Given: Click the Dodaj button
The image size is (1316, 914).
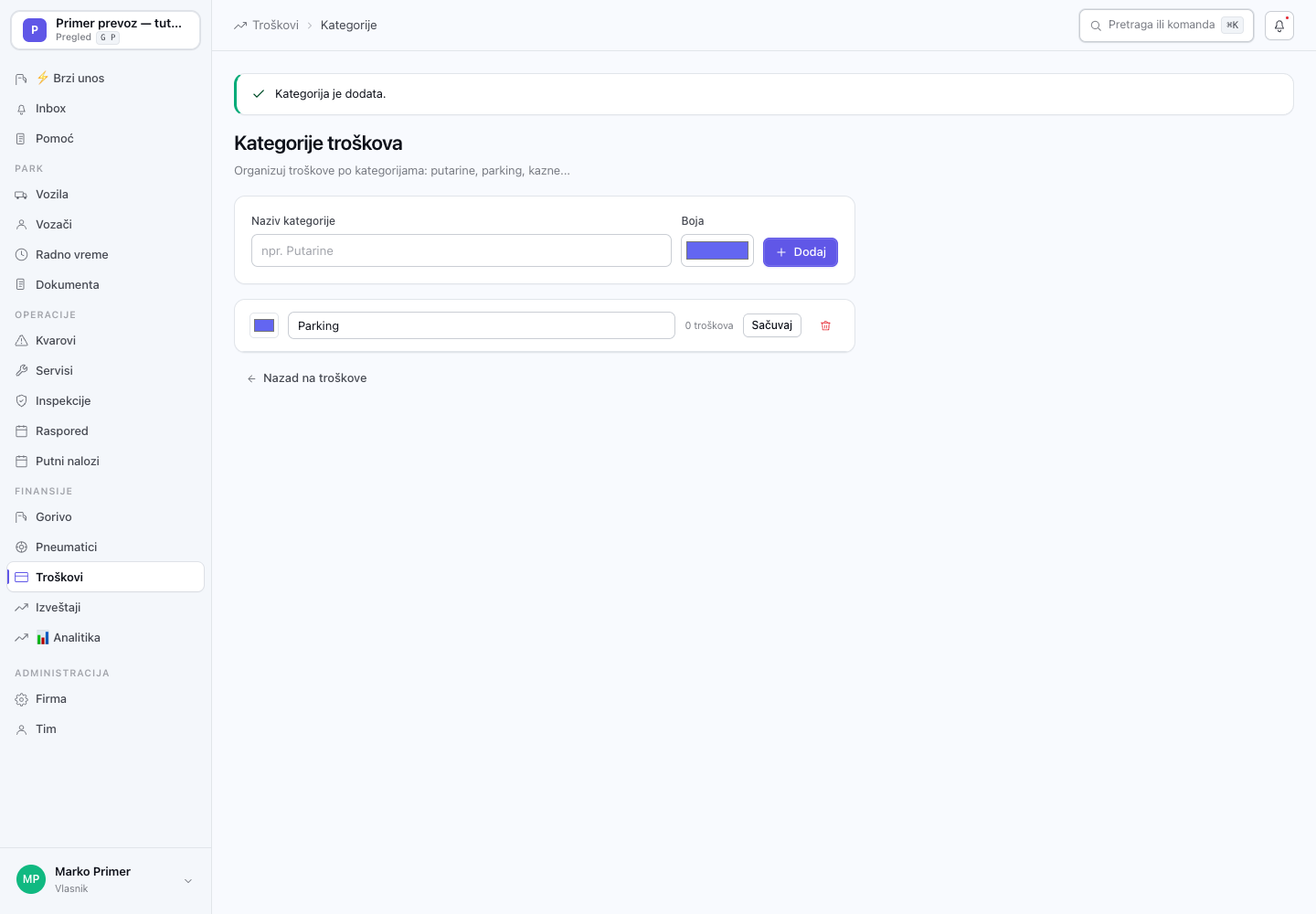Looking at the screenshot, I should point(801,252).
